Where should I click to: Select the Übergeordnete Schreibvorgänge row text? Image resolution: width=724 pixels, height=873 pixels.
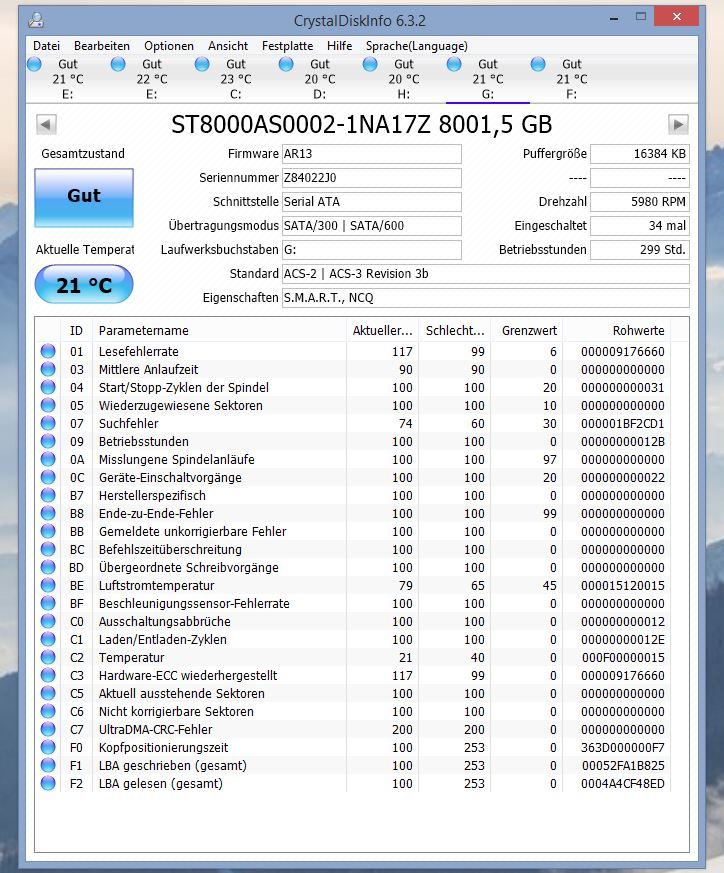189,567
